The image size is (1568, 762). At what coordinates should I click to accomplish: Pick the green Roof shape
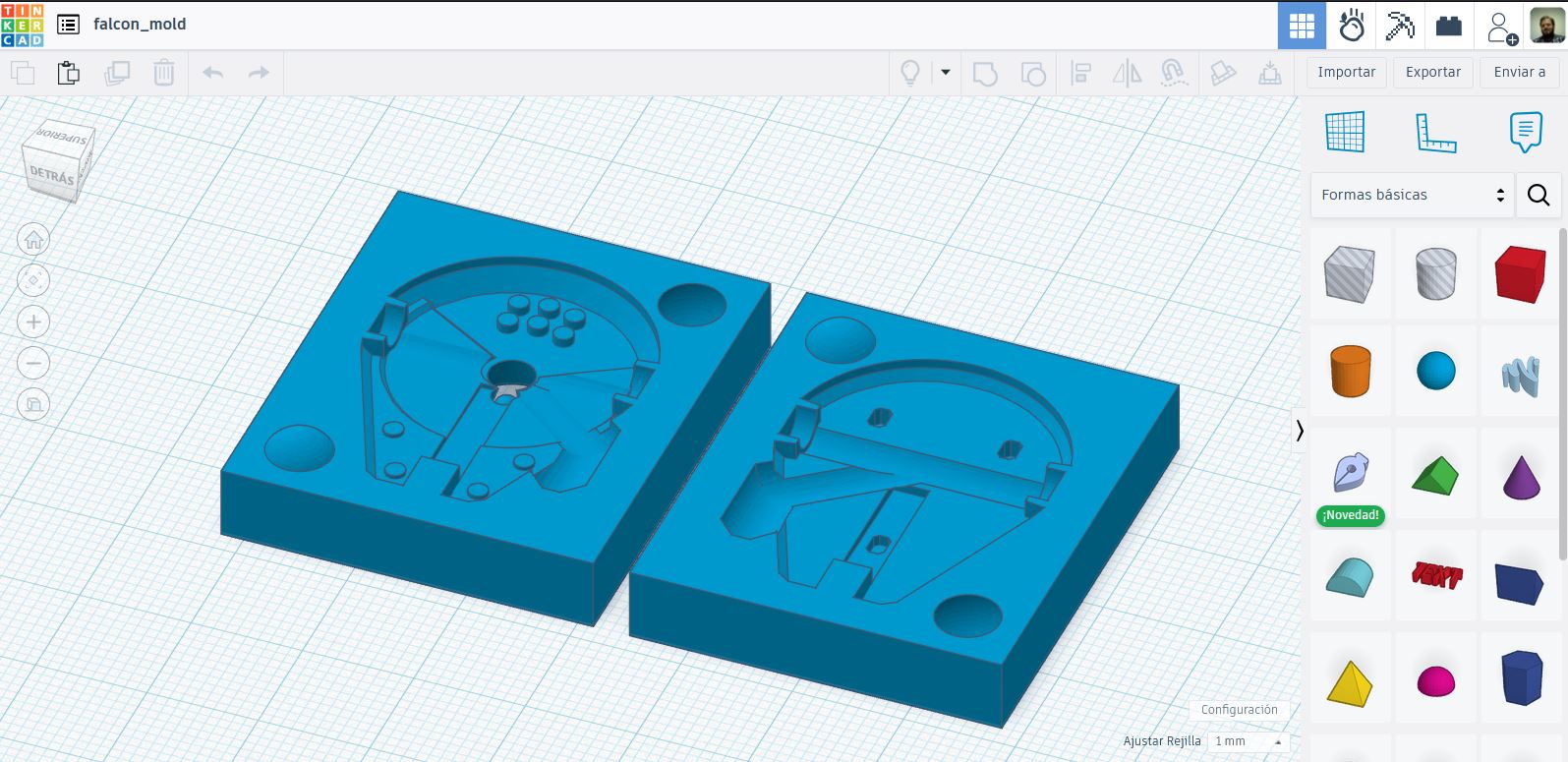pos(1435,474)
